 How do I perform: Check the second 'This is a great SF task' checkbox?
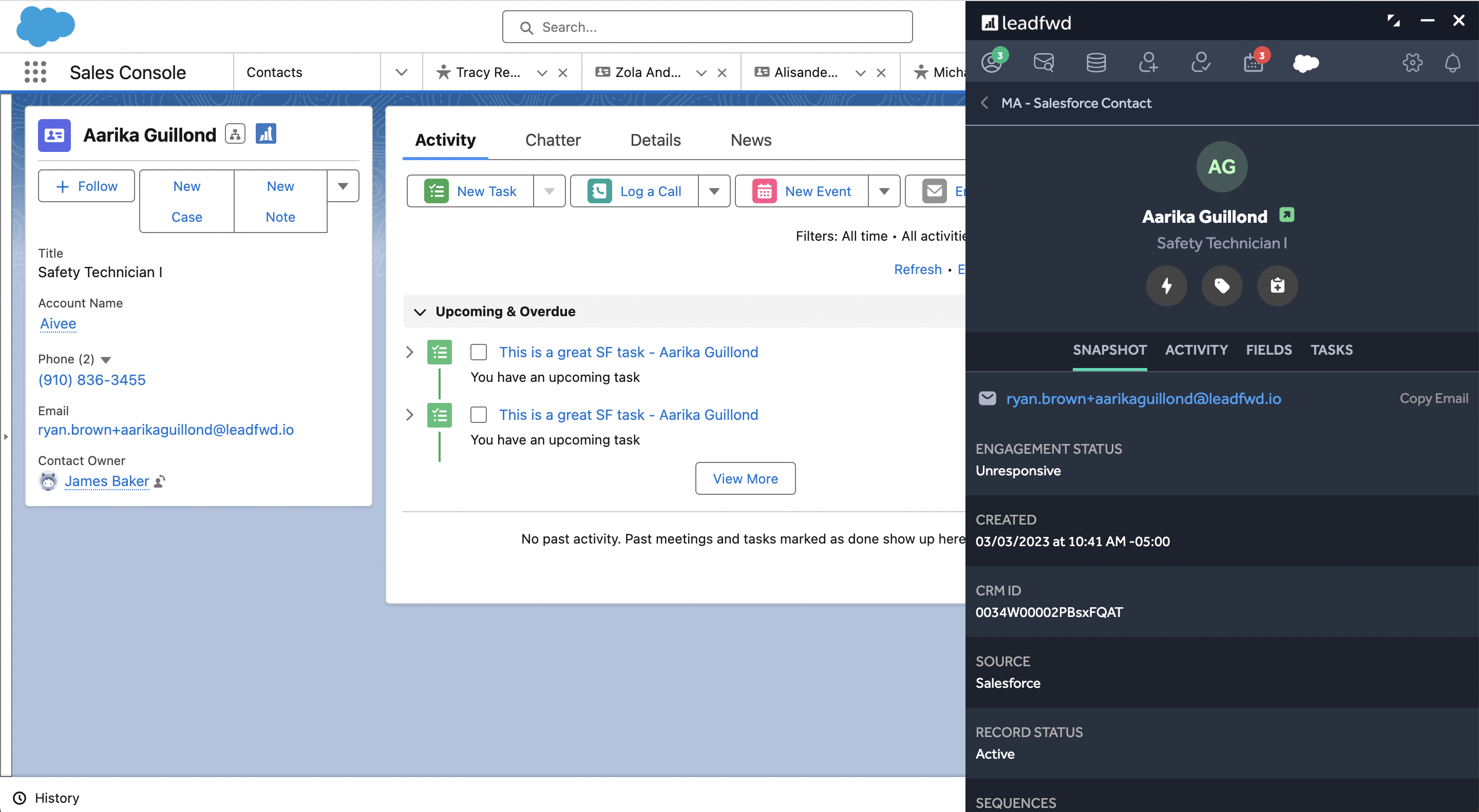[479, 415]
